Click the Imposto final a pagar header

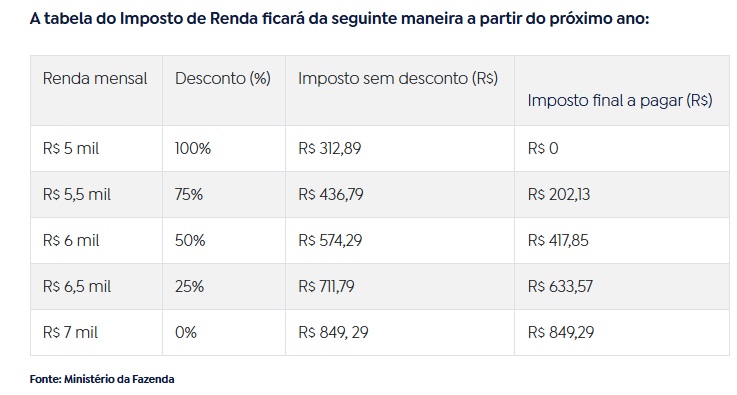point(620,100)
